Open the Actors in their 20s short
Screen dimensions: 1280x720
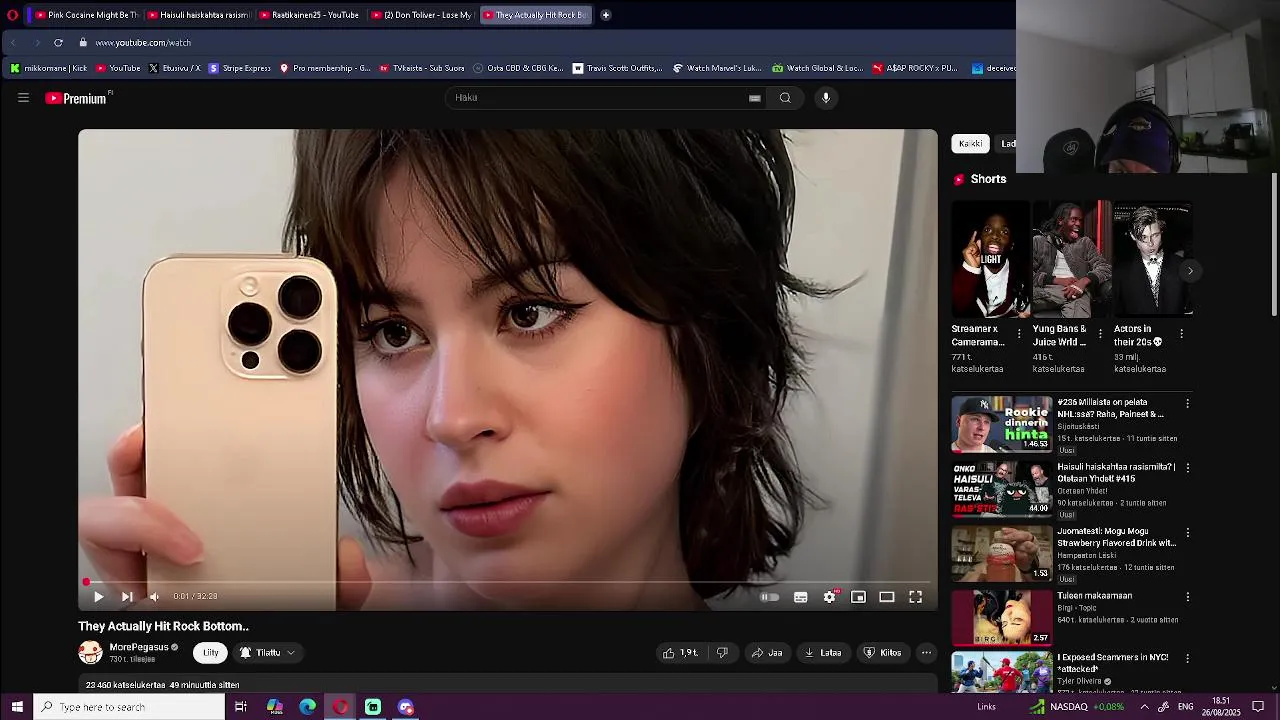(x=1153, y=260)
